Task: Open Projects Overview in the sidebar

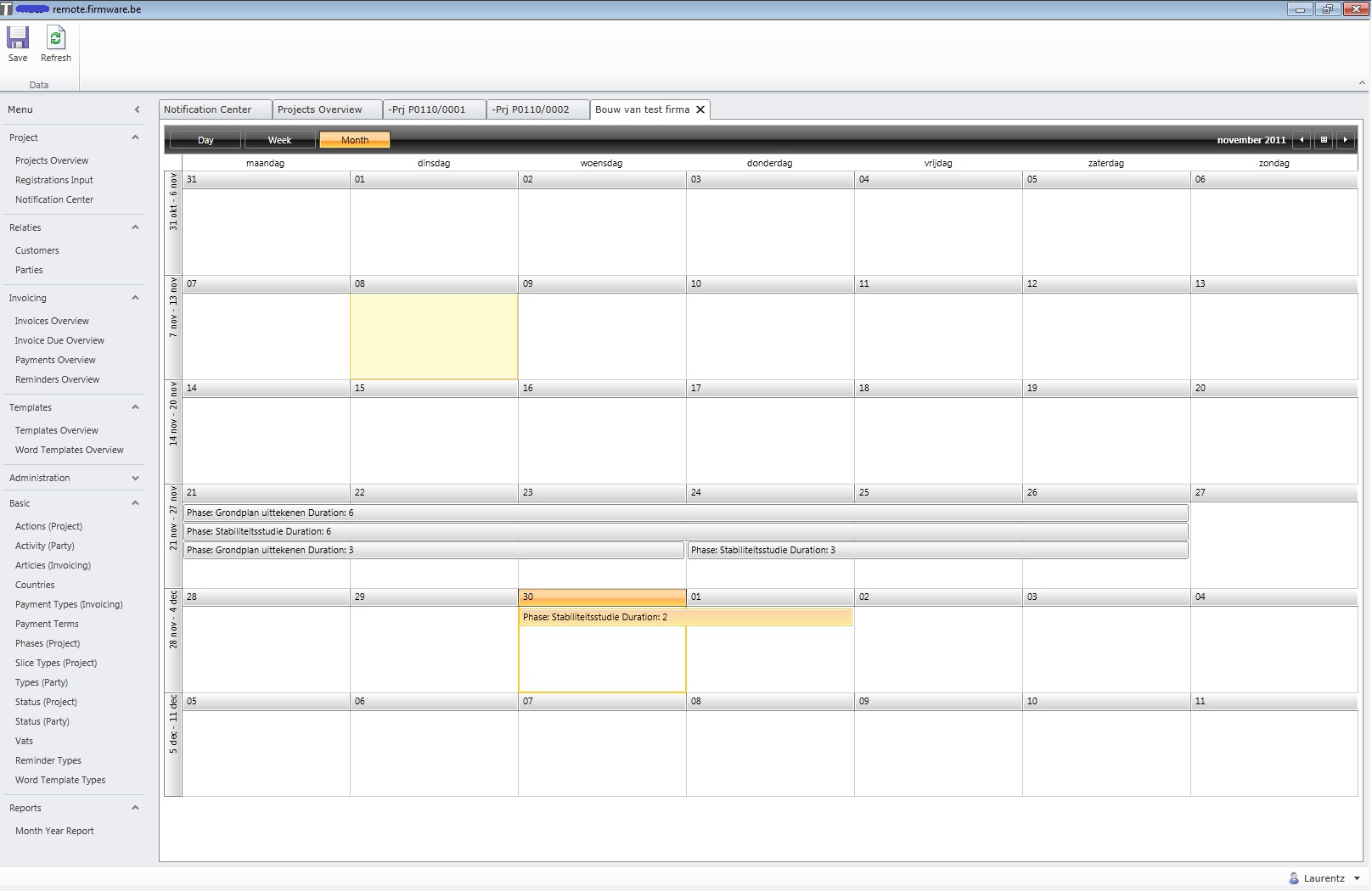Action: [52, 160]
